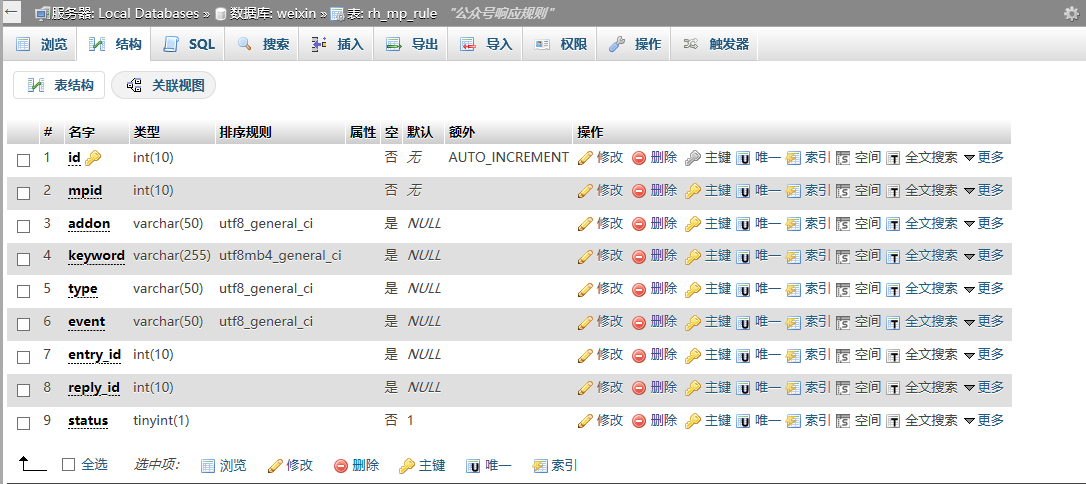Viewport: 1086px width, 484px height.
Task: Open the 操作 tab
Action: pos(635,44)
